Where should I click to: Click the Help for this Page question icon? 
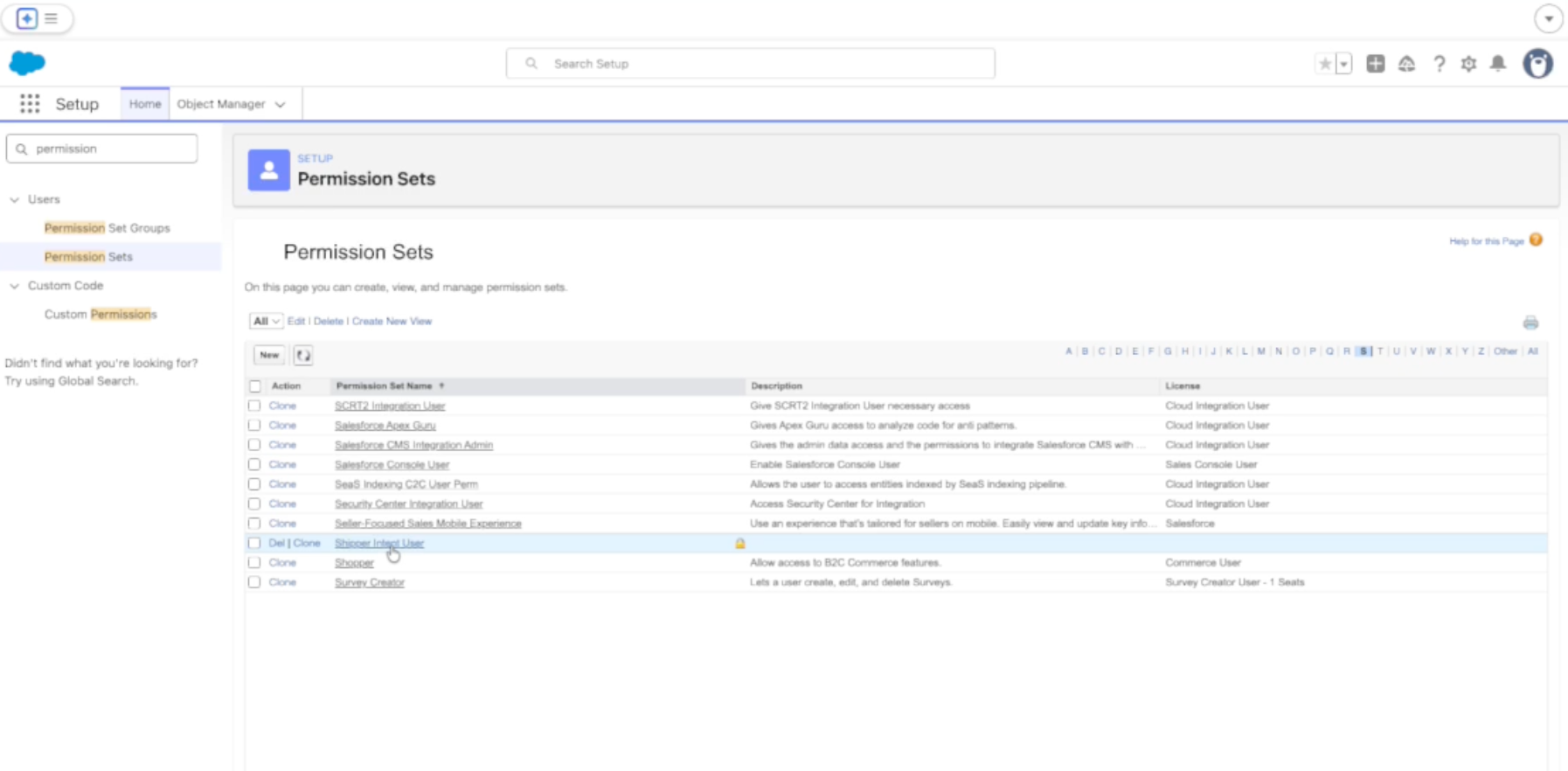click(x=1536, y=240)
